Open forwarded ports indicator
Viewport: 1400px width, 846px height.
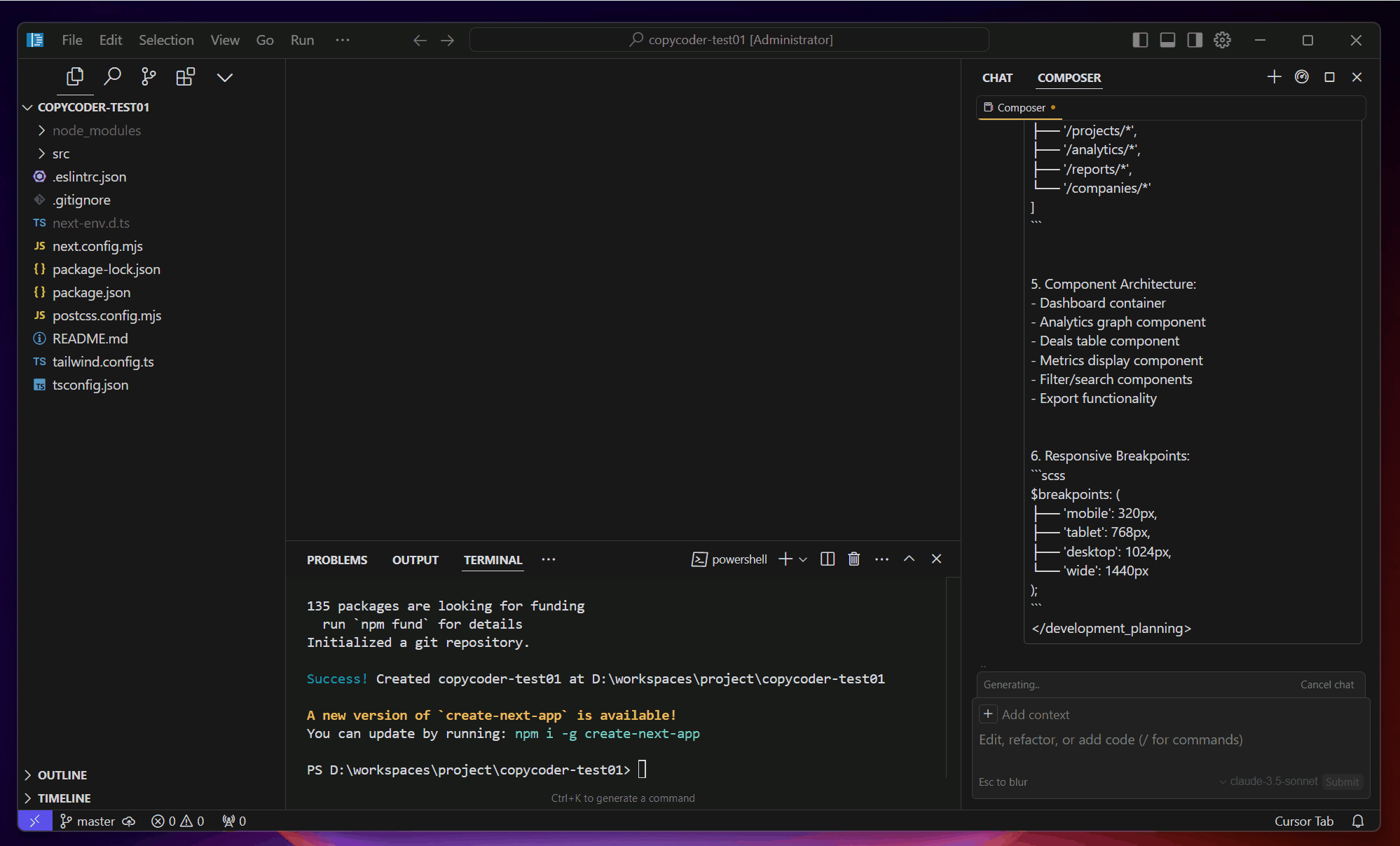[x=234, y=821]
